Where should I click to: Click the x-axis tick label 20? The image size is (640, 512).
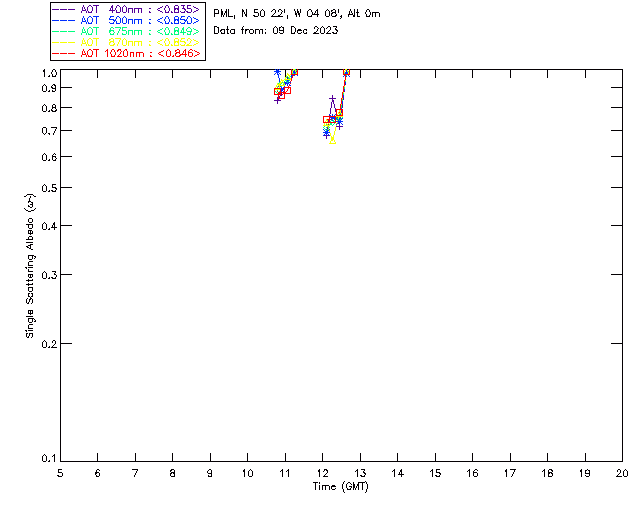622,472
